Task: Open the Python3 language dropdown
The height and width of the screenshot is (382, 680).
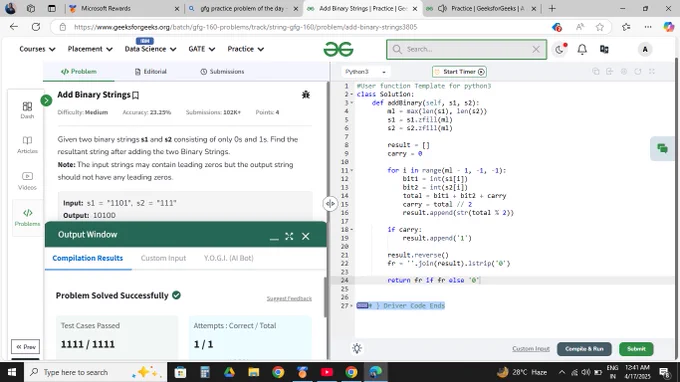Action: click(x=365, y=72)
